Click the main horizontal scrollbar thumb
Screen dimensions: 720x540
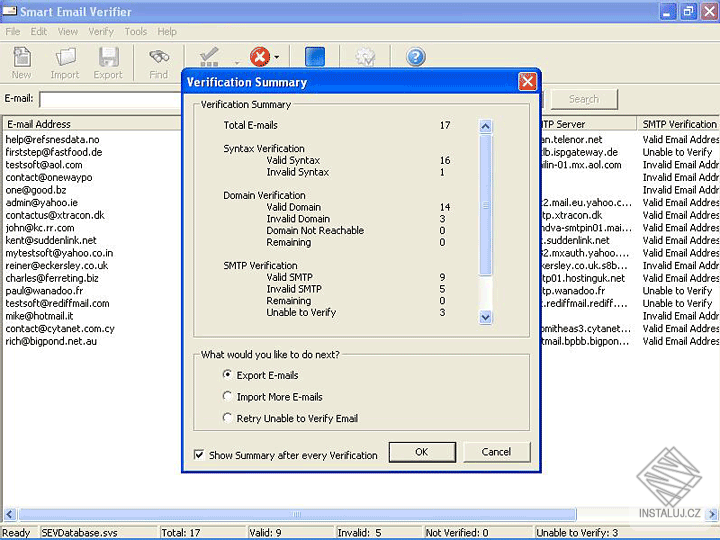[x=297, y=514]
